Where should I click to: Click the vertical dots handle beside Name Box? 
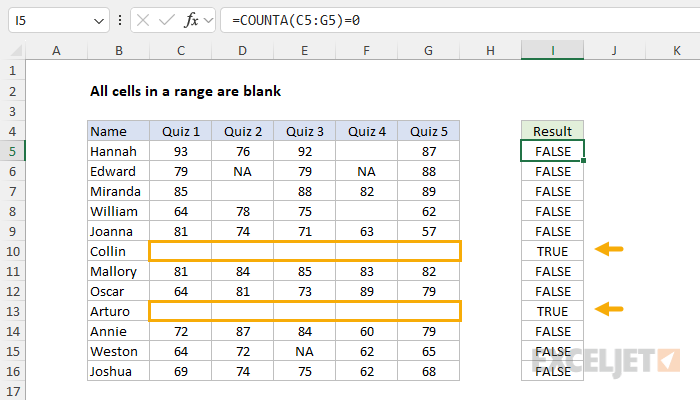click(120, 20)
